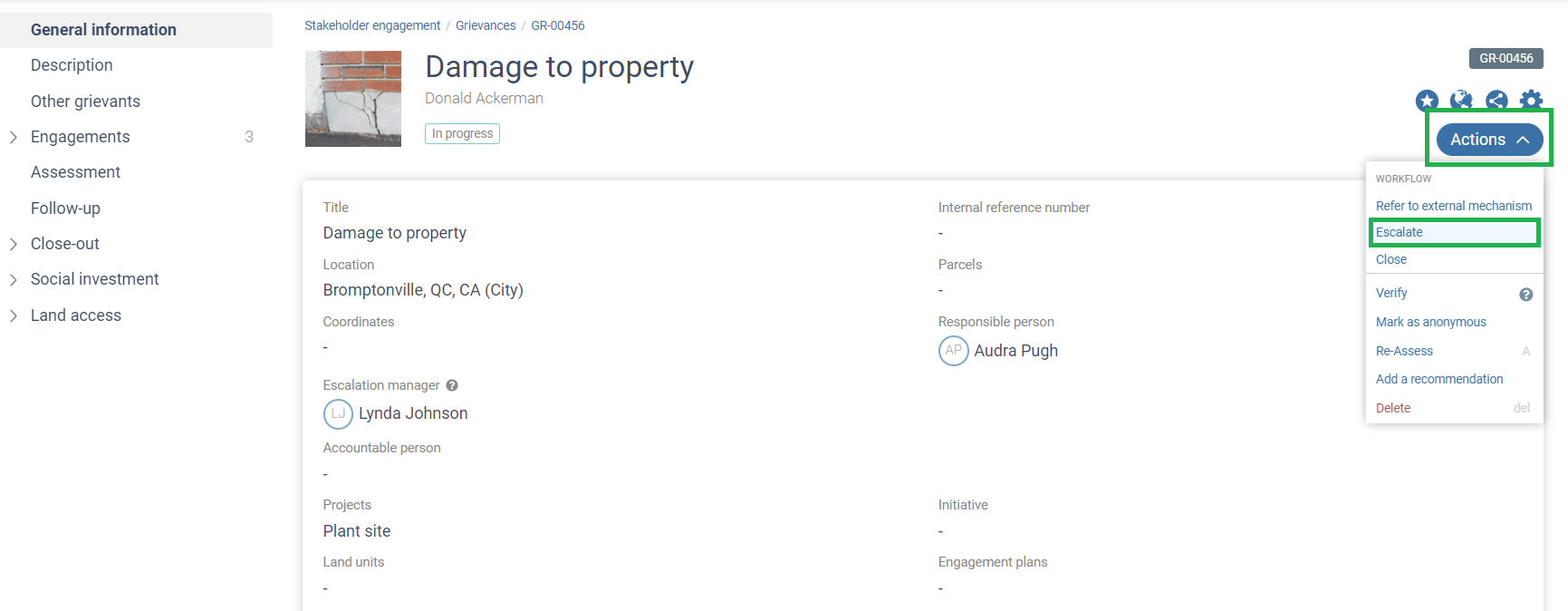Expand the Social investment section

pos(14,279)
